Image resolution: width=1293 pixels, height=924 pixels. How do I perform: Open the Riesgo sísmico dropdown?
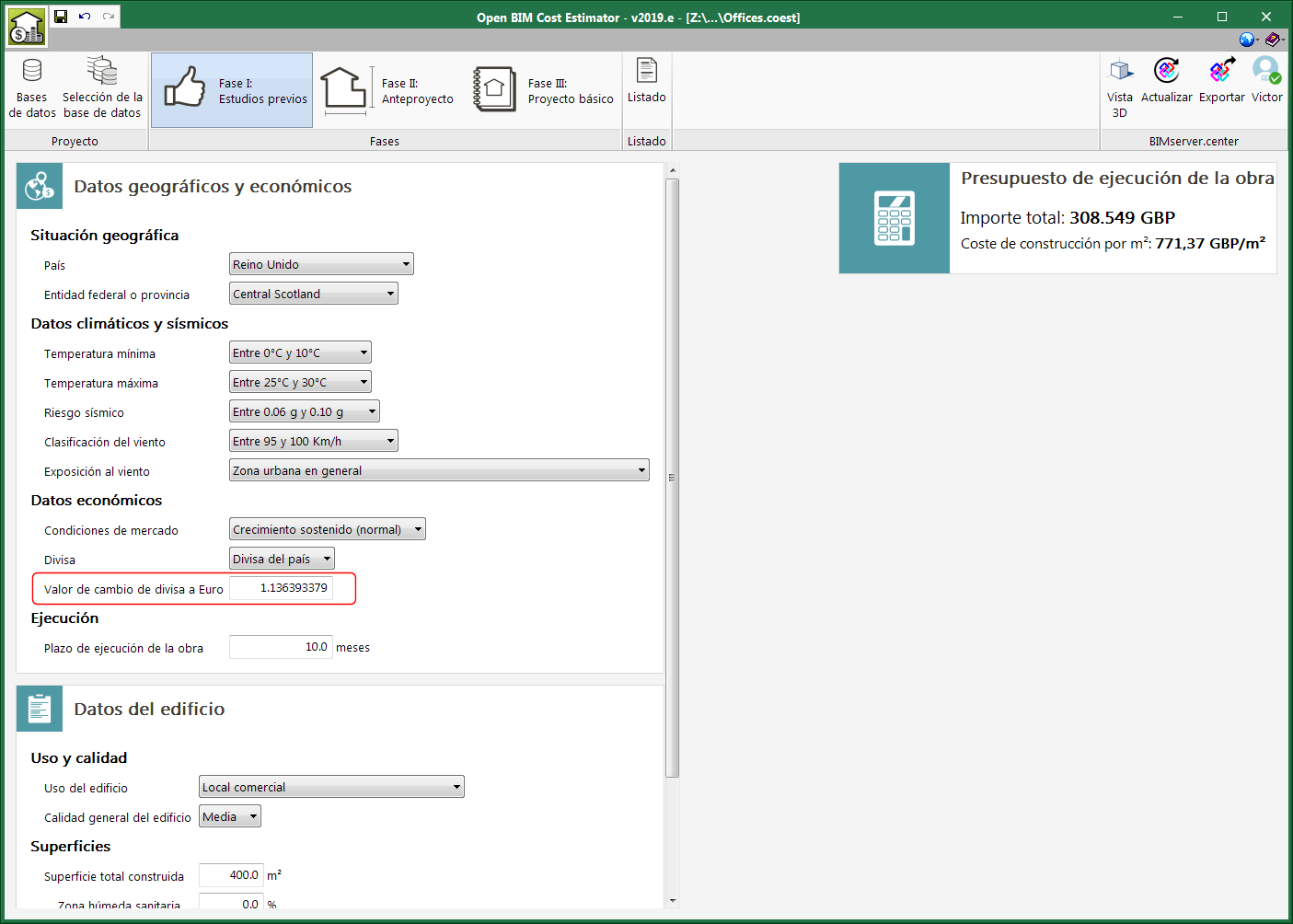(305, 411)
